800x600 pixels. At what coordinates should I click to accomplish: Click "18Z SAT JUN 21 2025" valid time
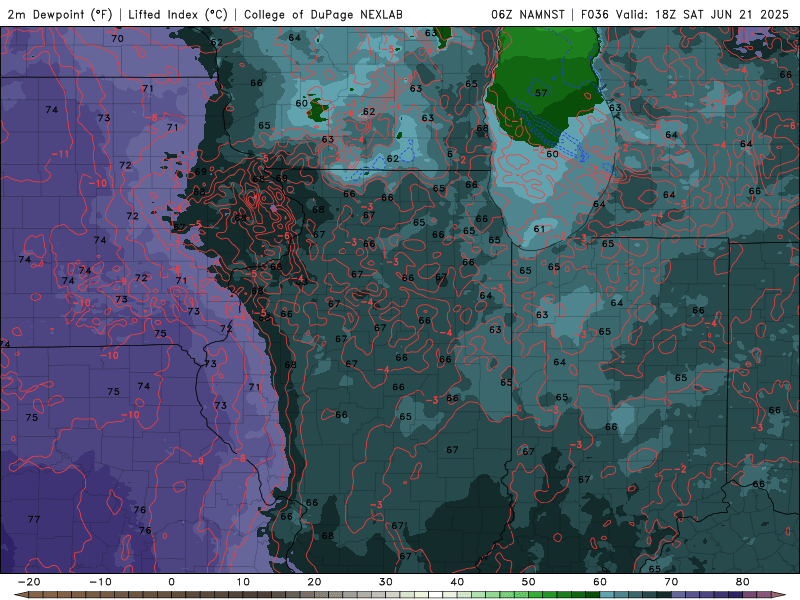pyautogui.click(x=722, y=14)
